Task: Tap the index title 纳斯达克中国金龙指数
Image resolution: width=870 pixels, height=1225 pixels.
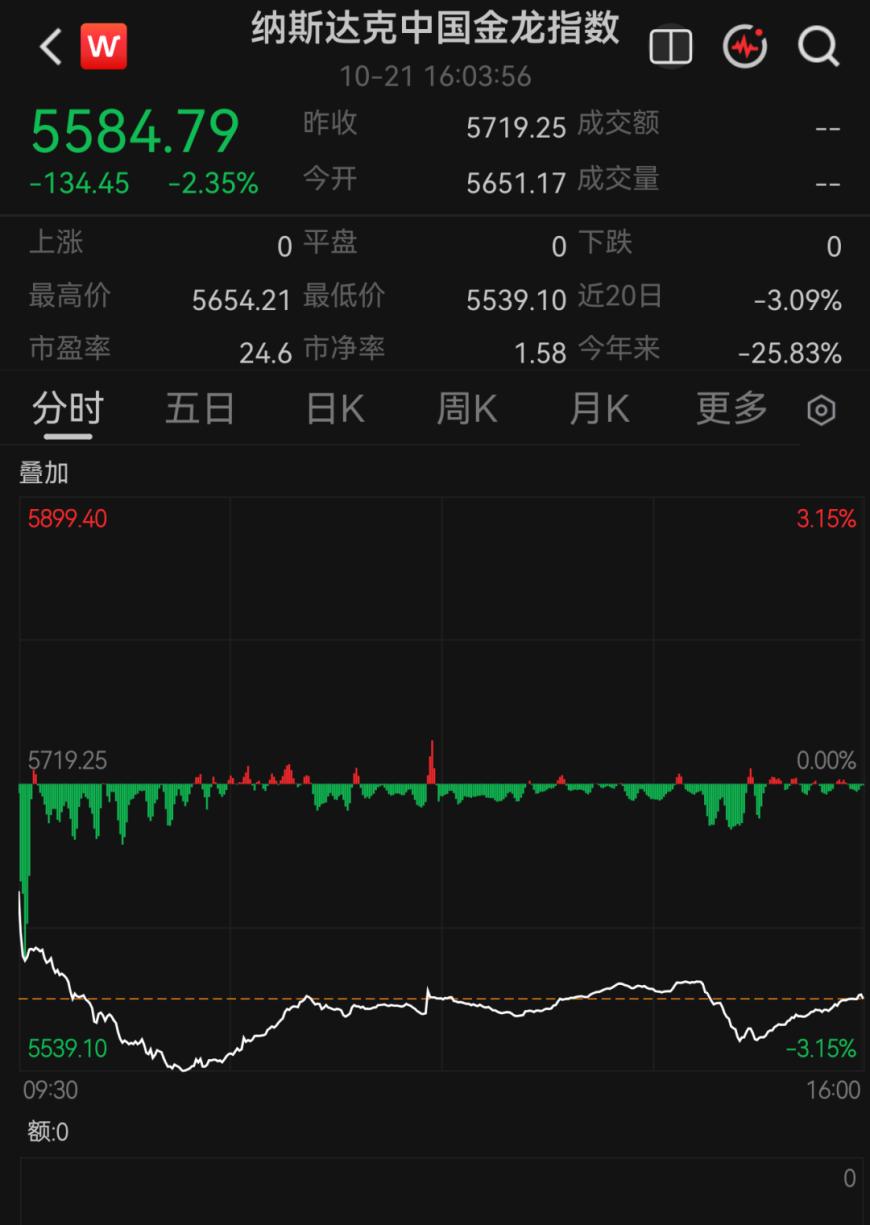Action: (436, 28)
